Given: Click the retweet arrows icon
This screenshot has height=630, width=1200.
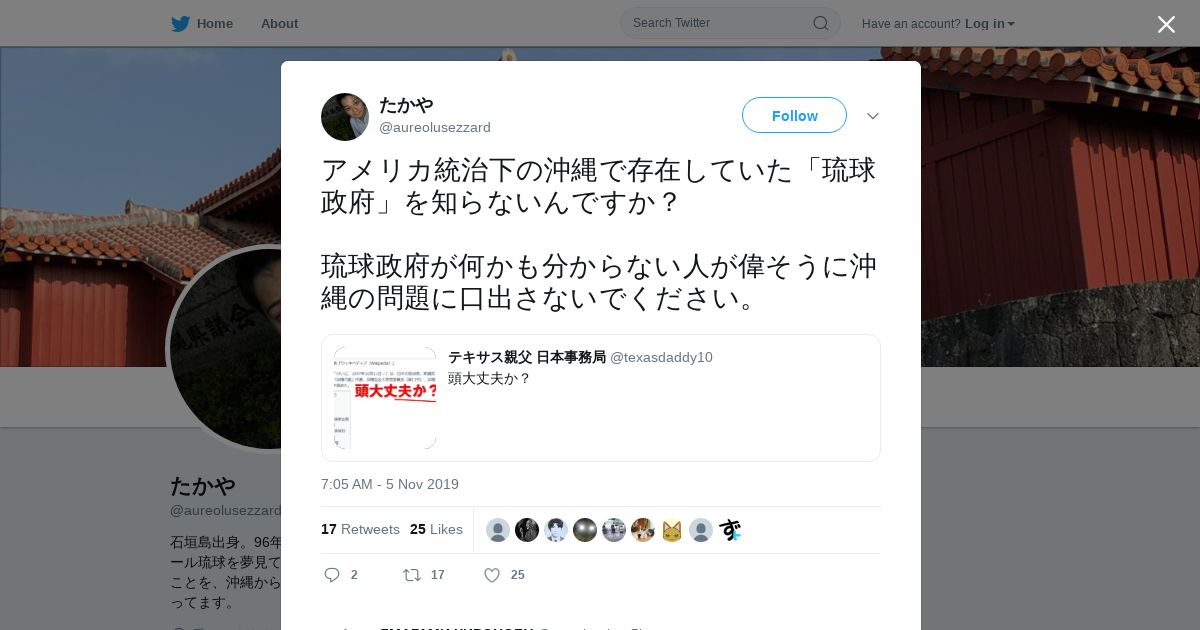Looking at the screenshot, I should point(411,575).
